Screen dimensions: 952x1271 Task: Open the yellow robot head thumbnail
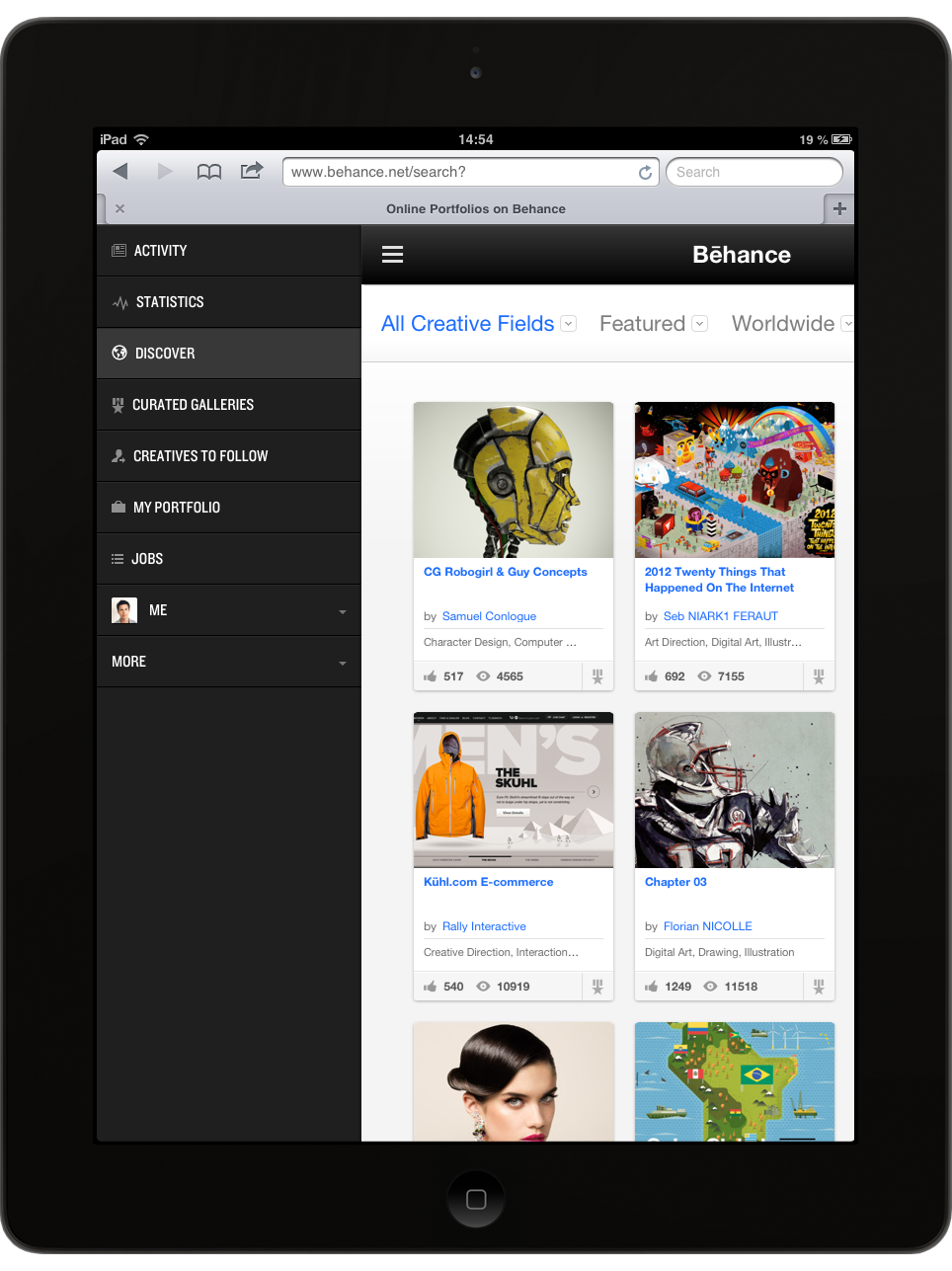point(514,480)
